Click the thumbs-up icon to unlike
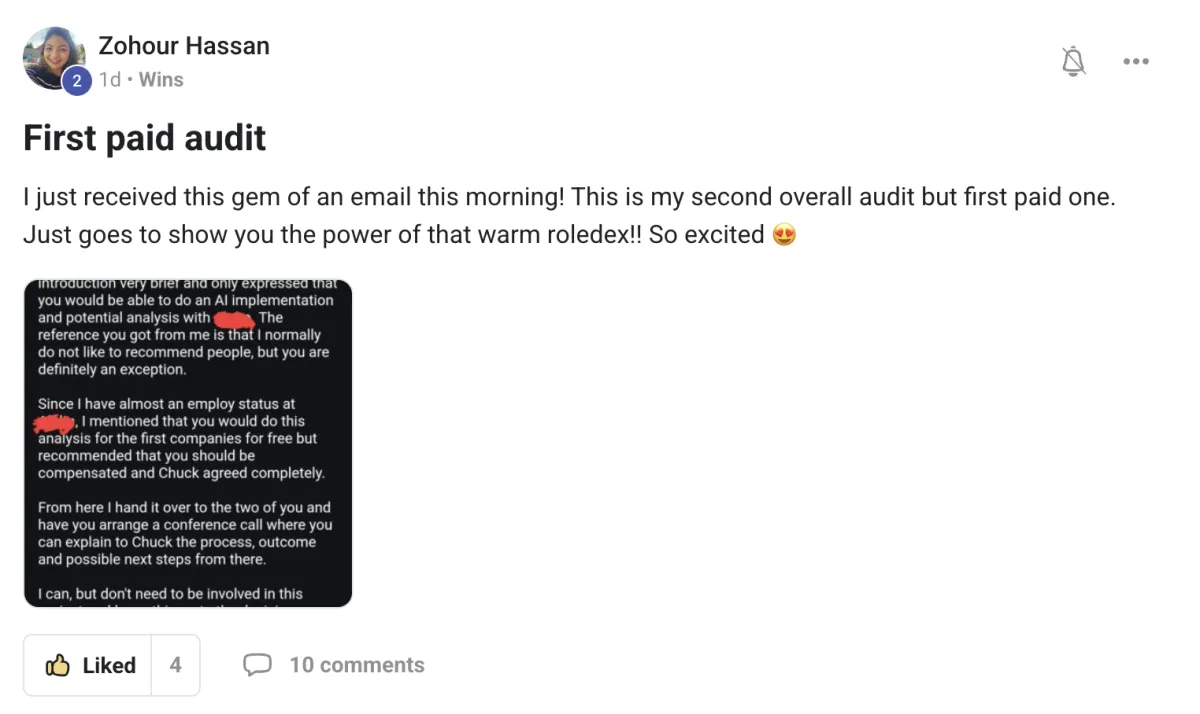Viewport: 1200px width, 714px height. (58, 665)
